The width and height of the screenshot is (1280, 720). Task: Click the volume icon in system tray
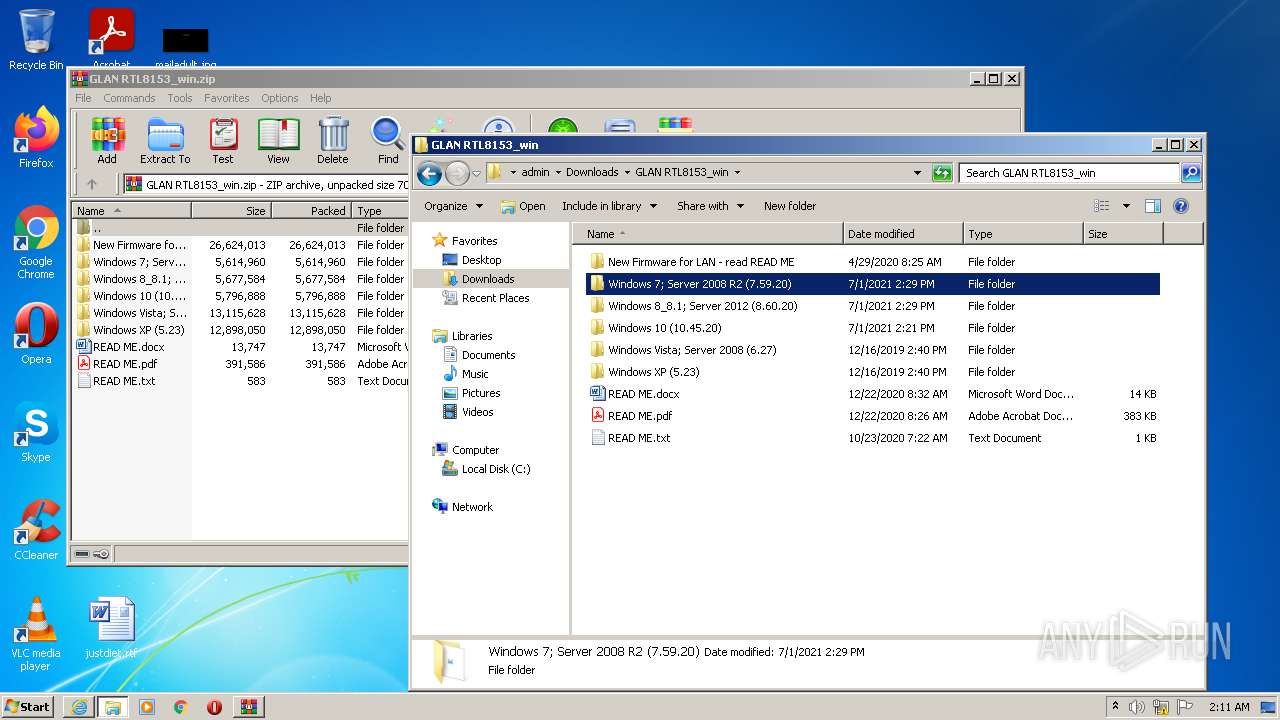1137,707
